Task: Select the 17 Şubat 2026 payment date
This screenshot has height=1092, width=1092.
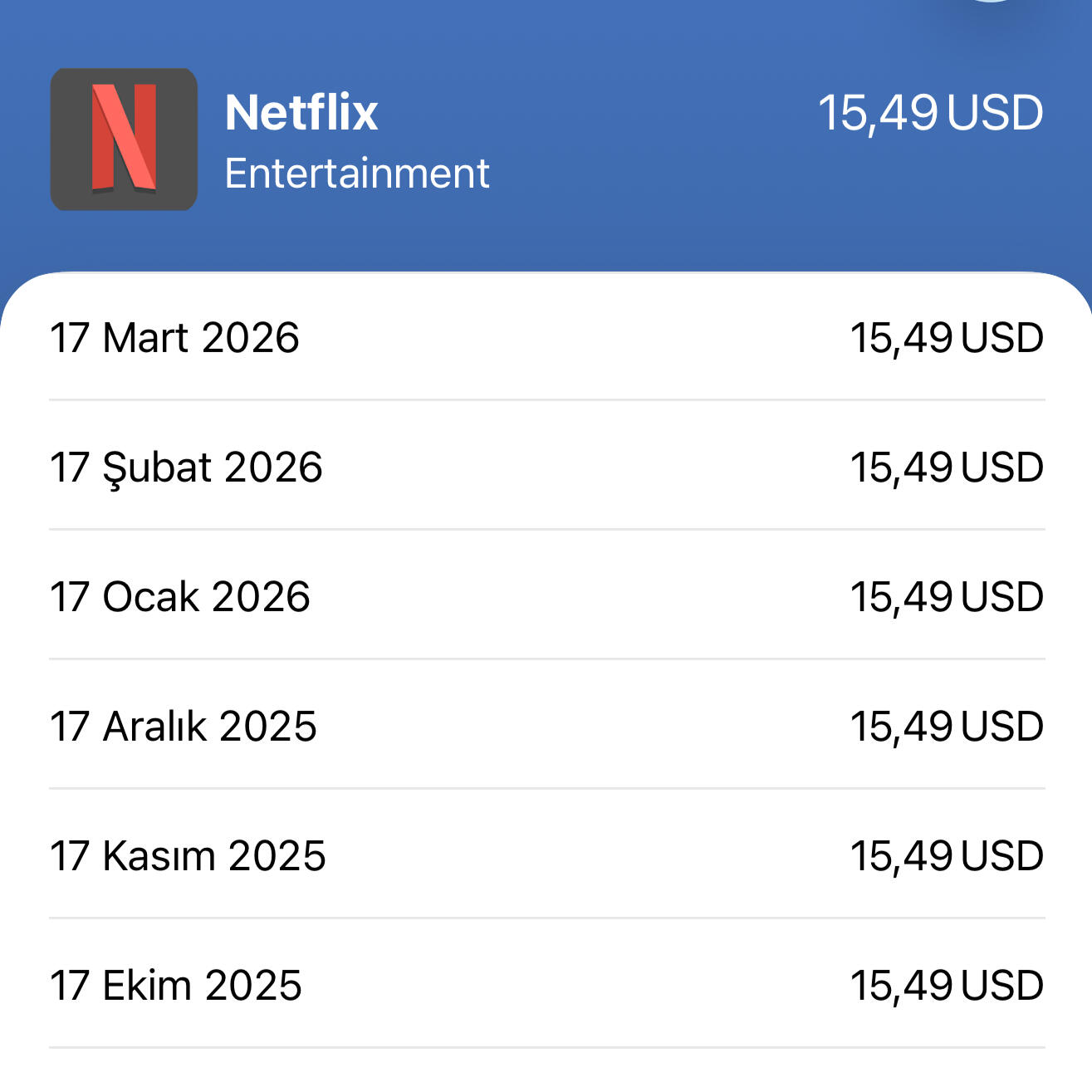Action: coord(186,468)
